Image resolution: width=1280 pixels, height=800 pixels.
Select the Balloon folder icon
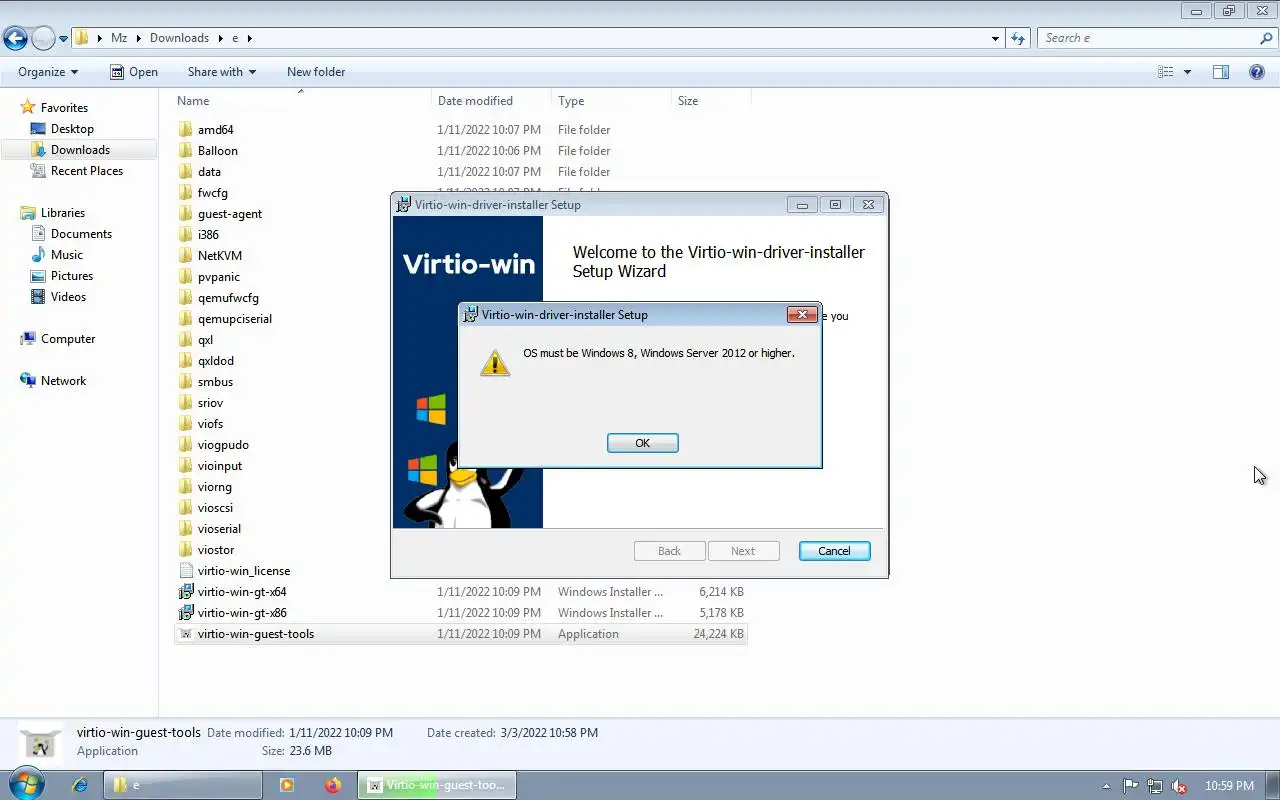coord(185,151)
